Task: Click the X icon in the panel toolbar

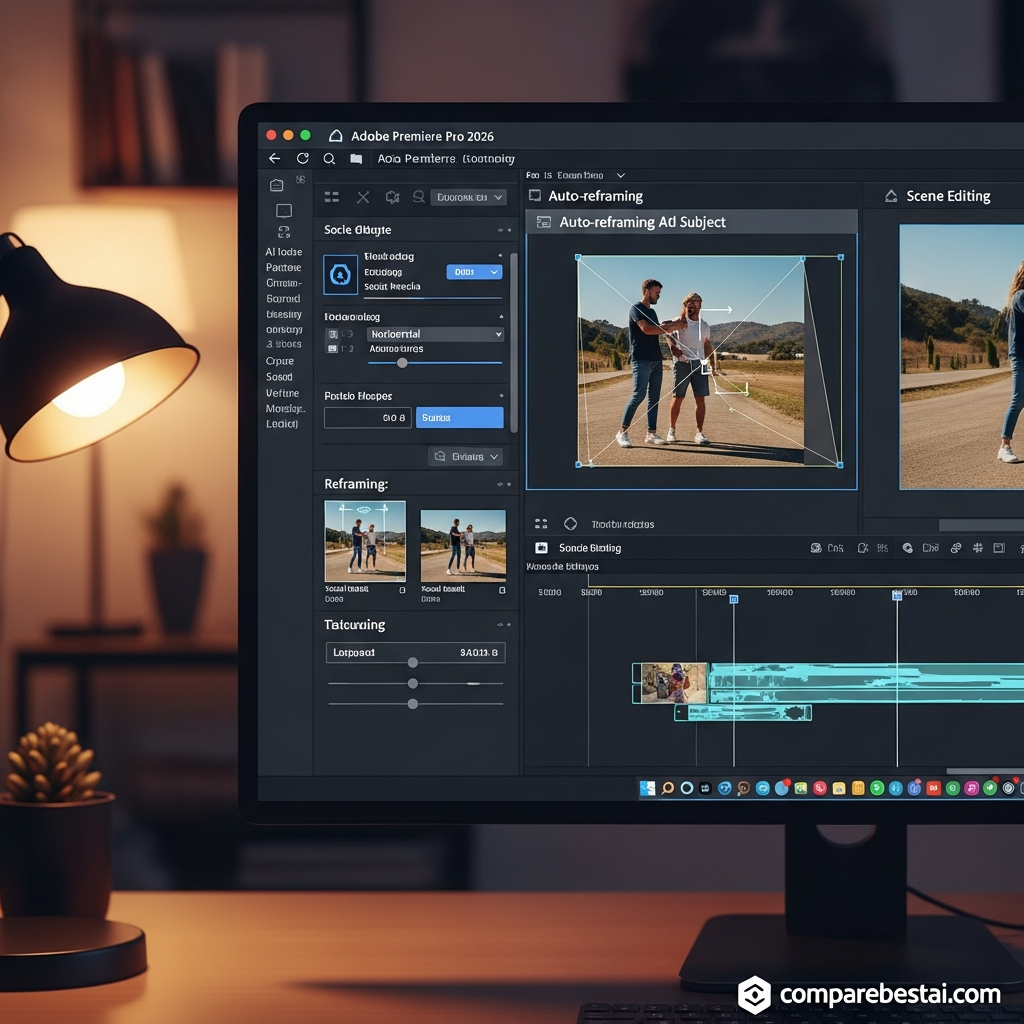Action: tap(363, 197)
